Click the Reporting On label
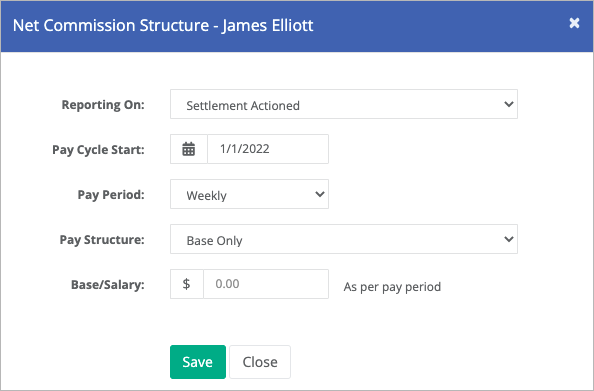 (103, 105)
